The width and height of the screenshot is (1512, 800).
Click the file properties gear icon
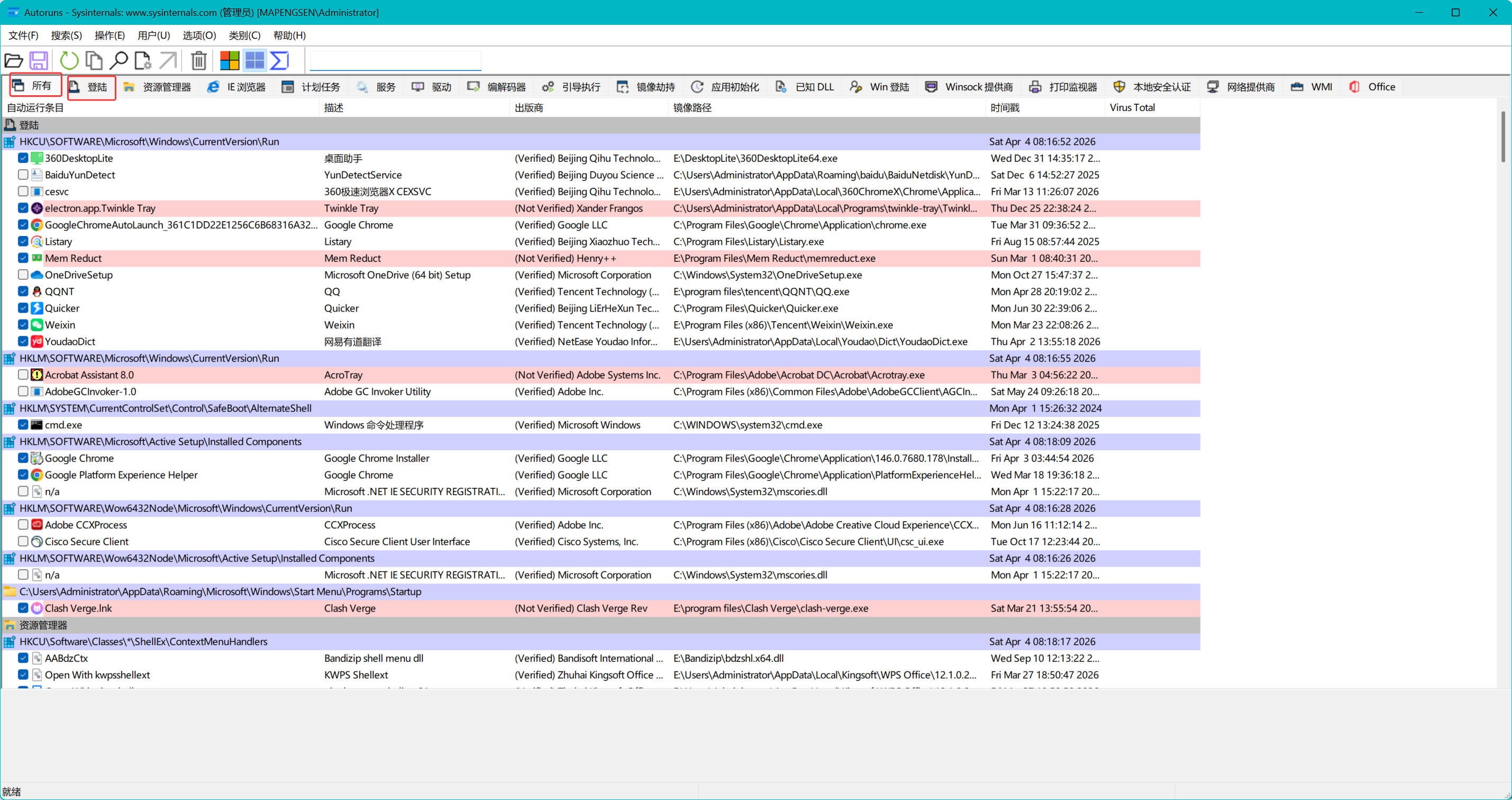pos(143,60)
